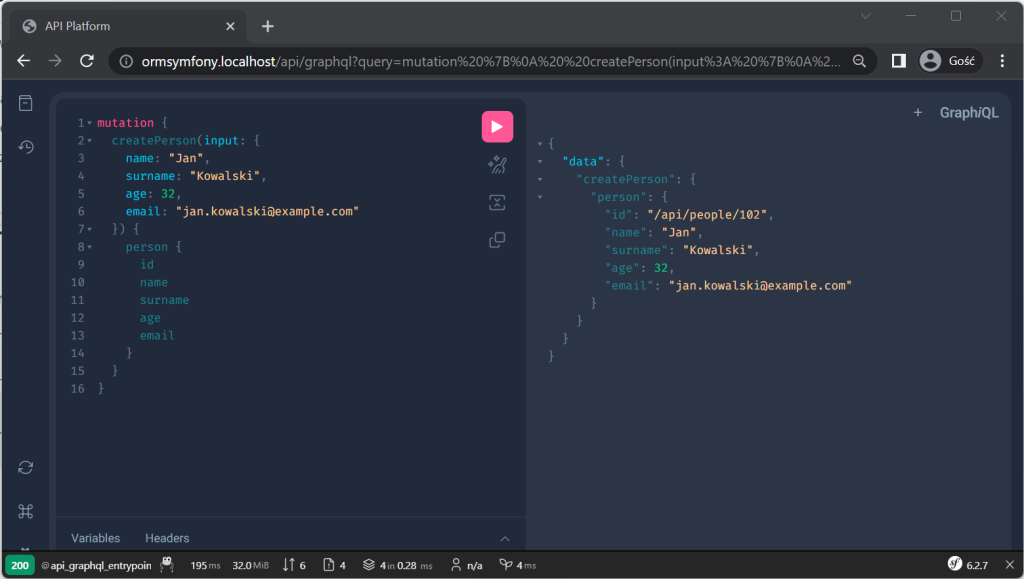Image resolution: width=1024 pixels, height=579 pixels.
Task: Click the surname "Kowalski" in query
Action: tap(225, 176)
